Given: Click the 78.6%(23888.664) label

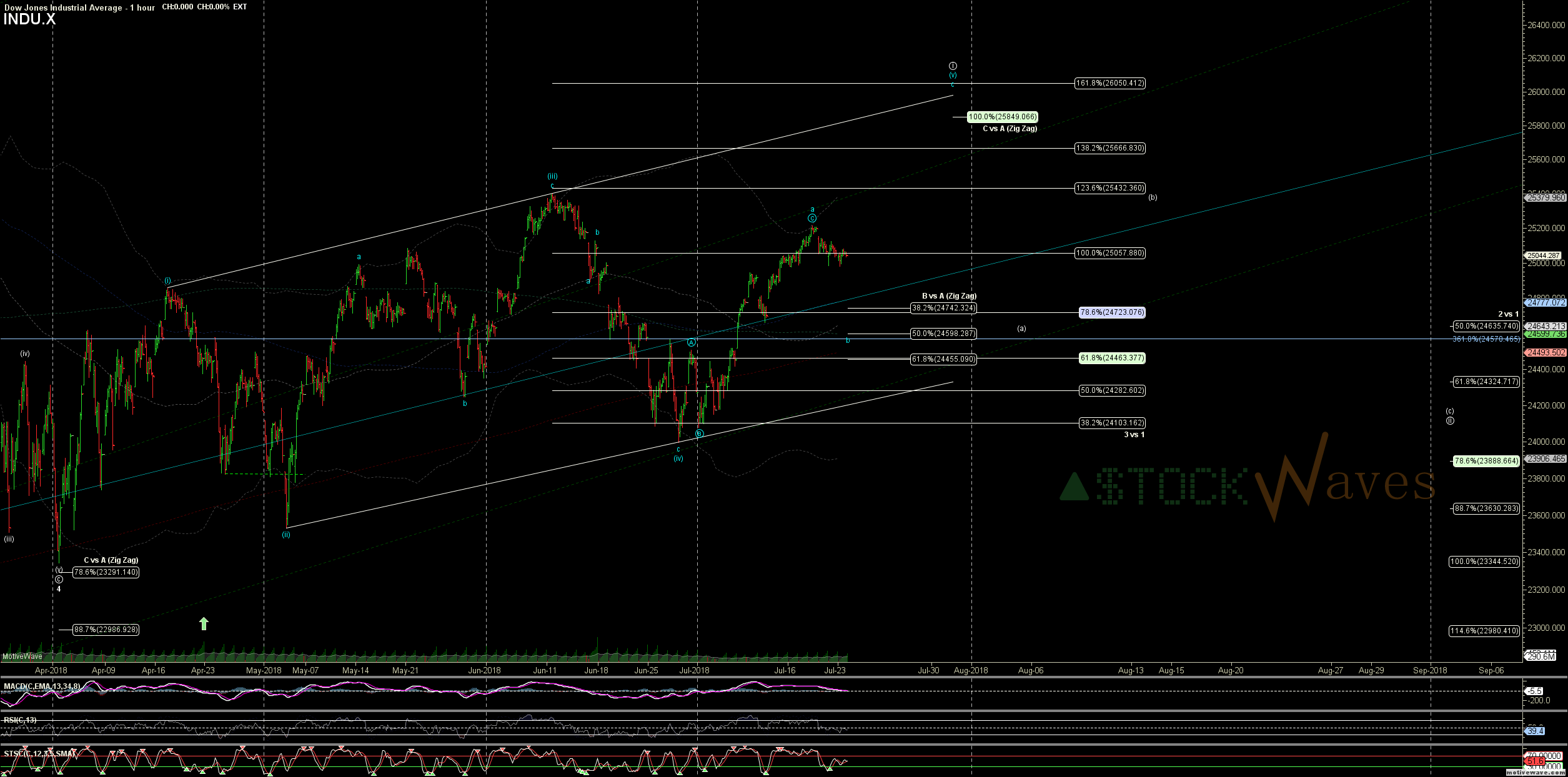Looking at the screenshot, I should coord(1487,461).
